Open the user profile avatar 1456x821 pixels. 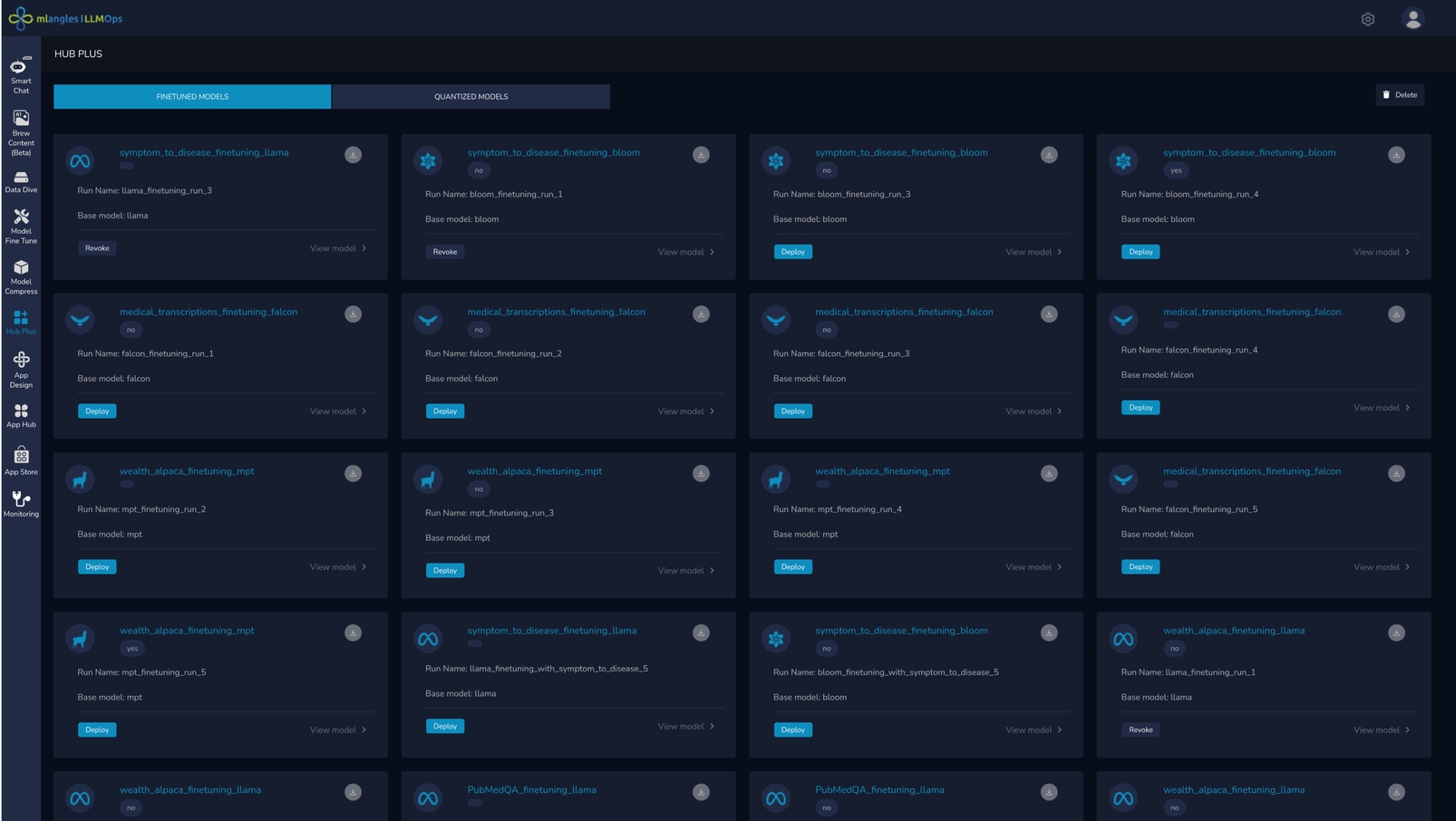[x=1412, y=19]
